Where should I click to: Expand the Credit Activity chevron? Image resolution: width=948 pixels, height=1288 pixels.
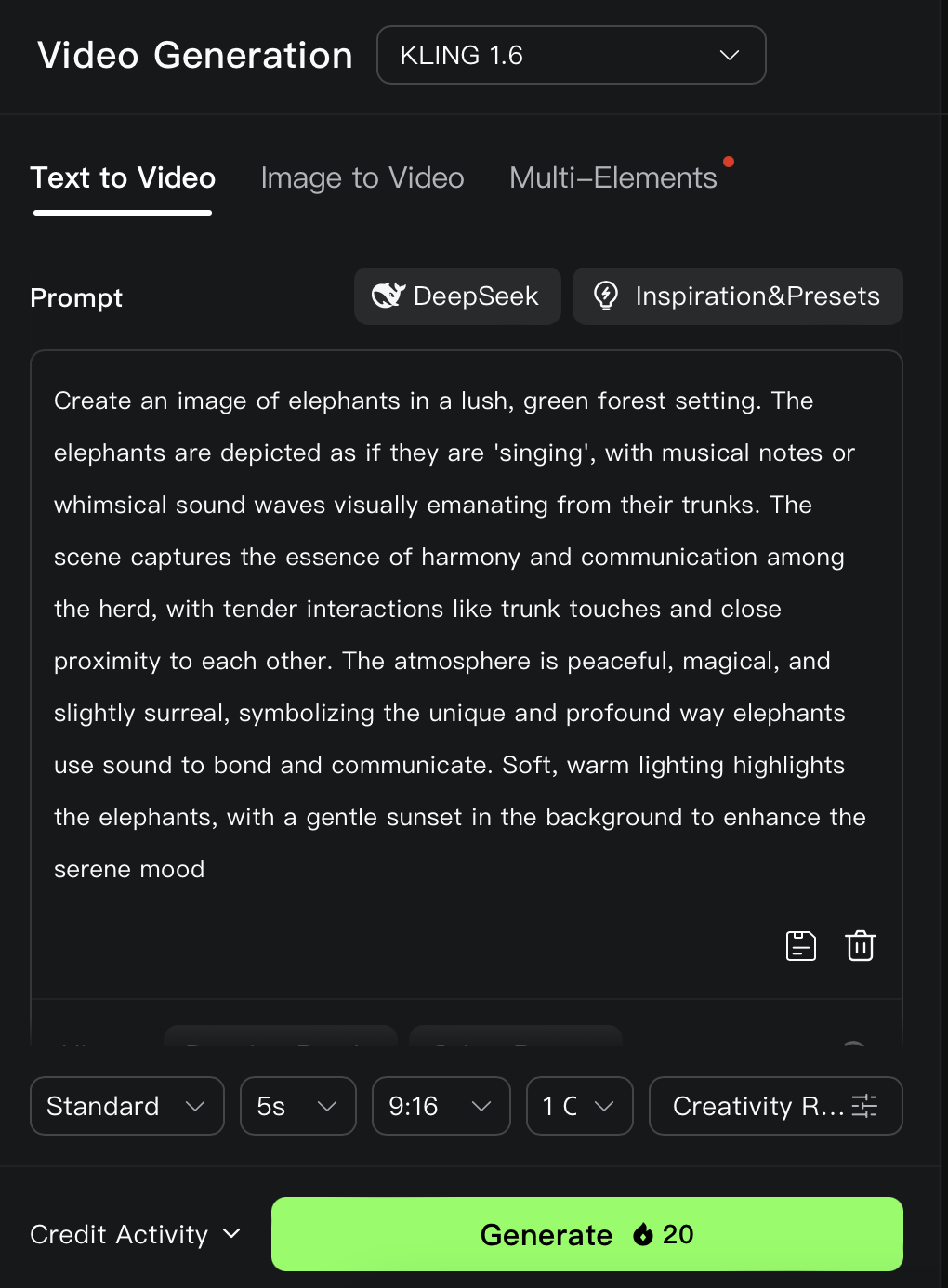(x=232, y=1233)
